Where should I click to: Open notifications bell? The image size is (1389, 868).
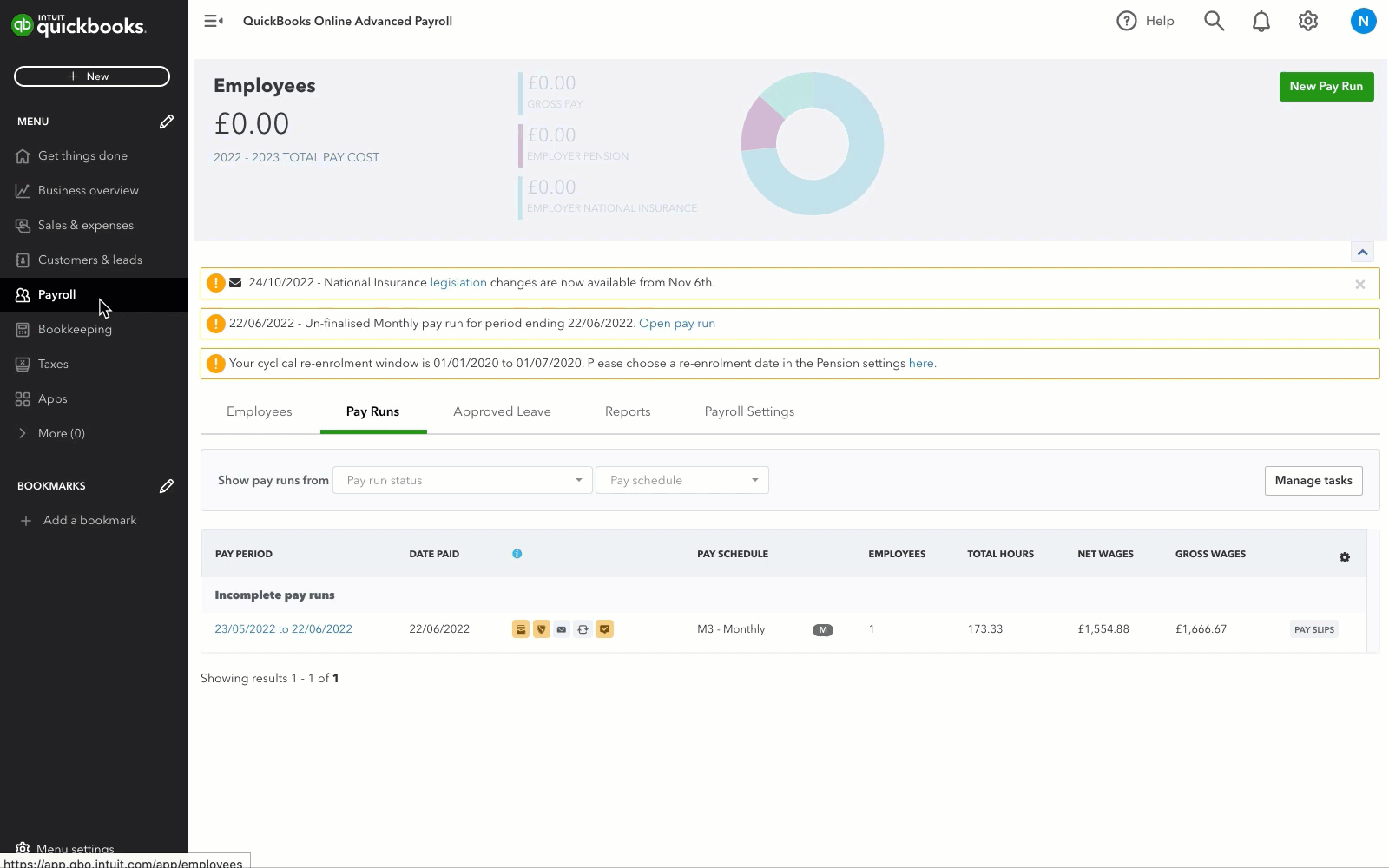pyautogui.click(x=1261, y=21)
